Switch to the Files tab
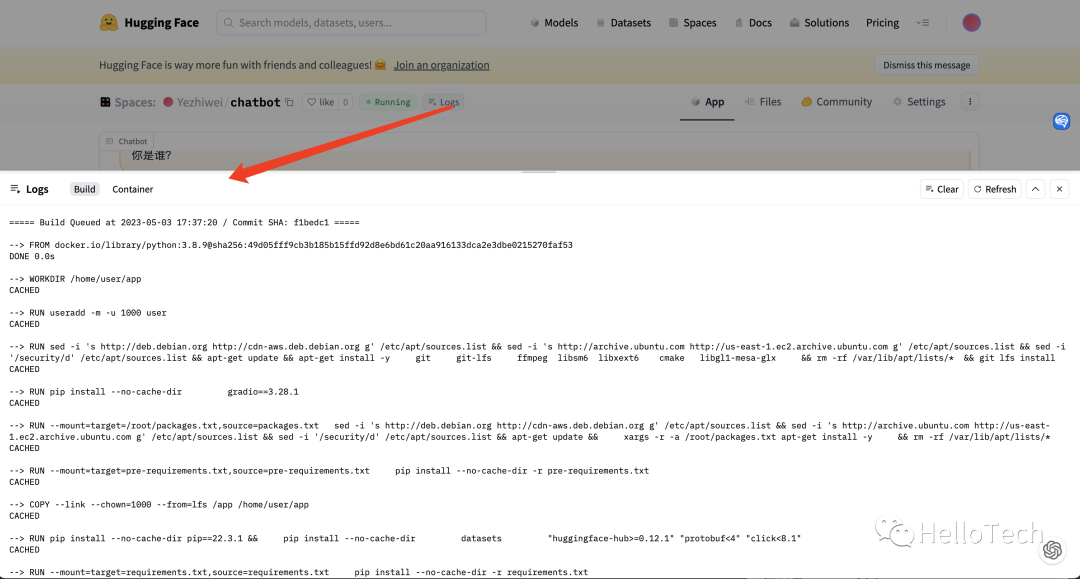The height and width of the screenshot is (579, 1080). click(x=762, y=102)
